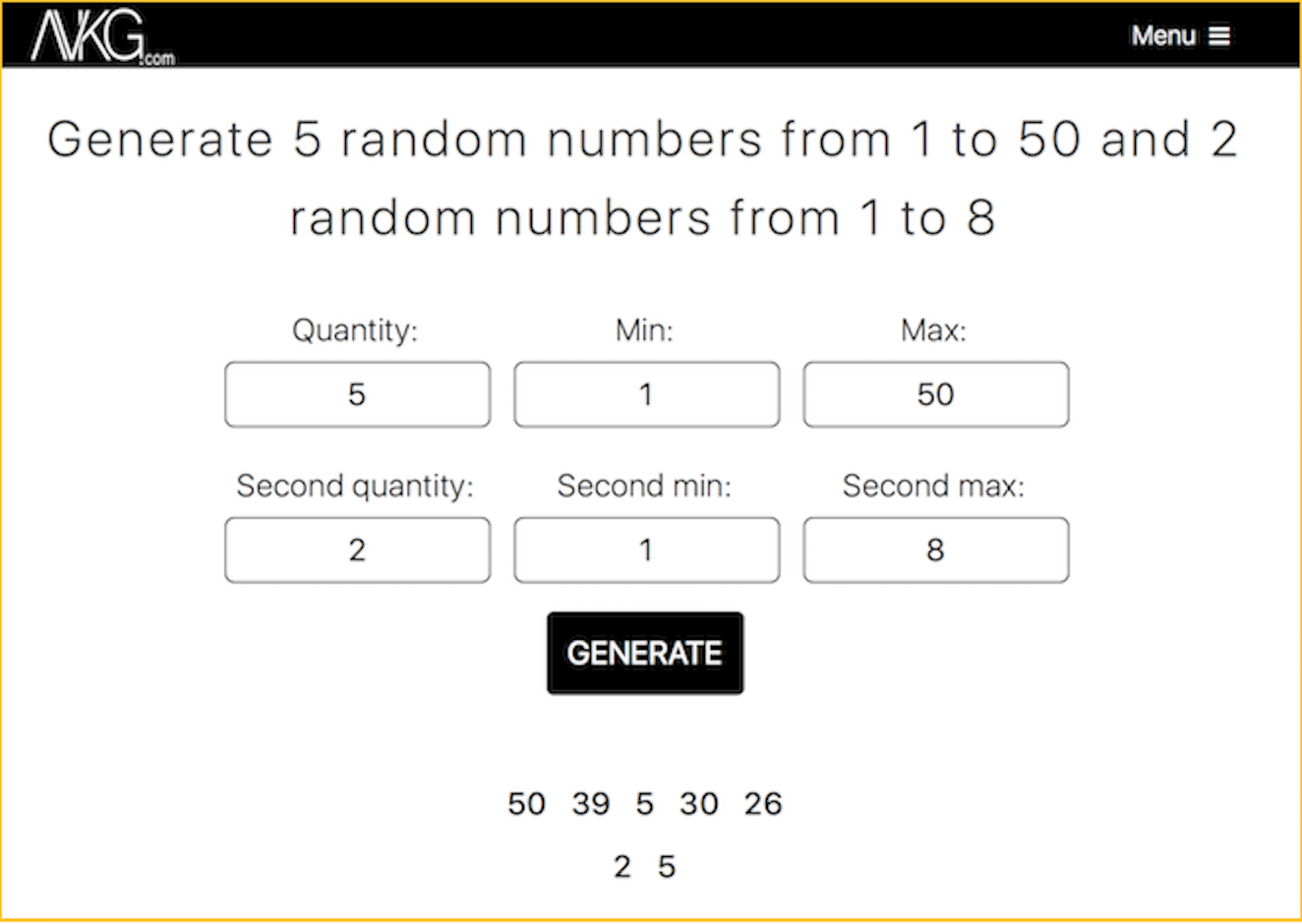Image resolution: width=1302 pixels, height=924 pixels.
Task: Click the Min label
Action: pos(645,330)
